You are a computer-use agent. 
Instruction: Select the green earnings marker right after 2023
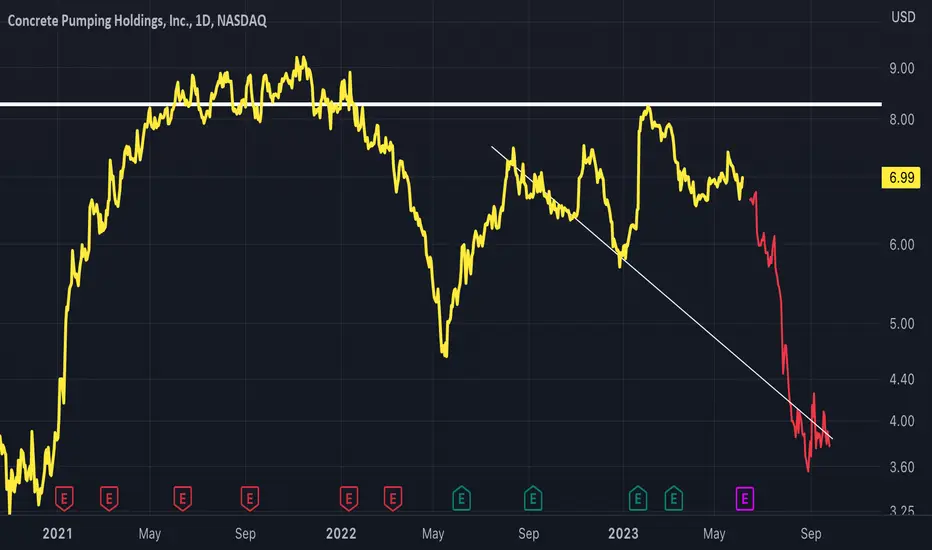click(638, 498)
